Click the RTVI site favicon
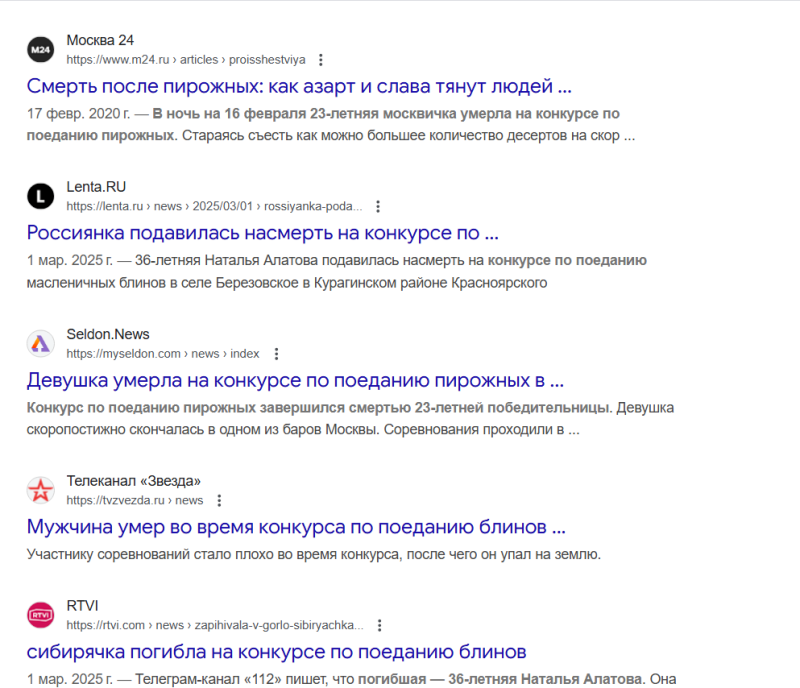 [x=40, y=615]
